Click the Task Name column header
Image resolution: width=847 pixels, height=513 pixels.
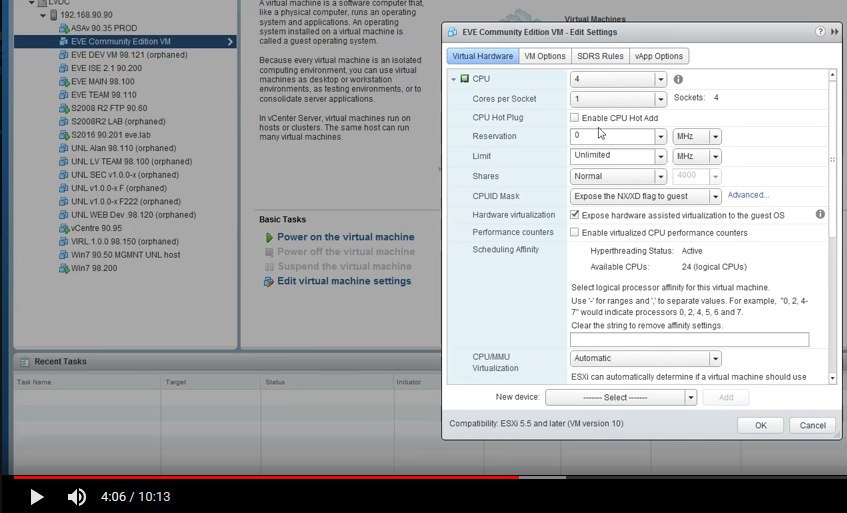pyautogui.click(x=34, y=382)
